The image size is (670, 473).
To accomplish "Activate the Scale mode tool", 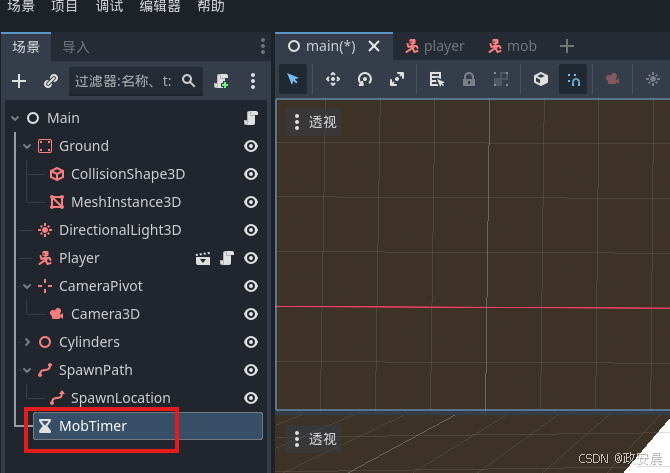I will click(x=397, y=79).
